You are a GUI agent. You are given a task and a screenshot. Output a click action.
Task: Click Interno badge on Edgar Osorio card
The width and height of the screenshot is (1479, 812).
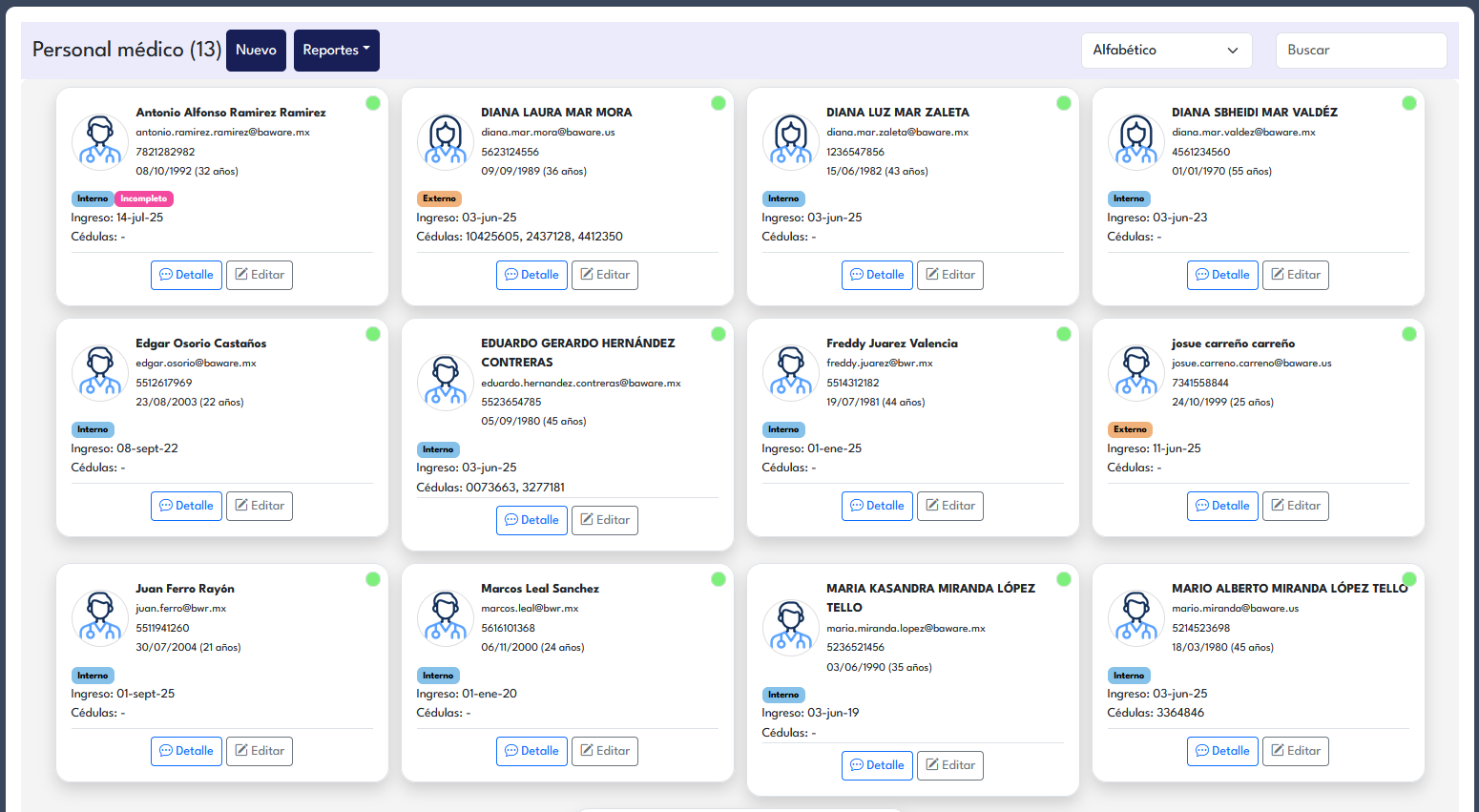tap(93, 429)
